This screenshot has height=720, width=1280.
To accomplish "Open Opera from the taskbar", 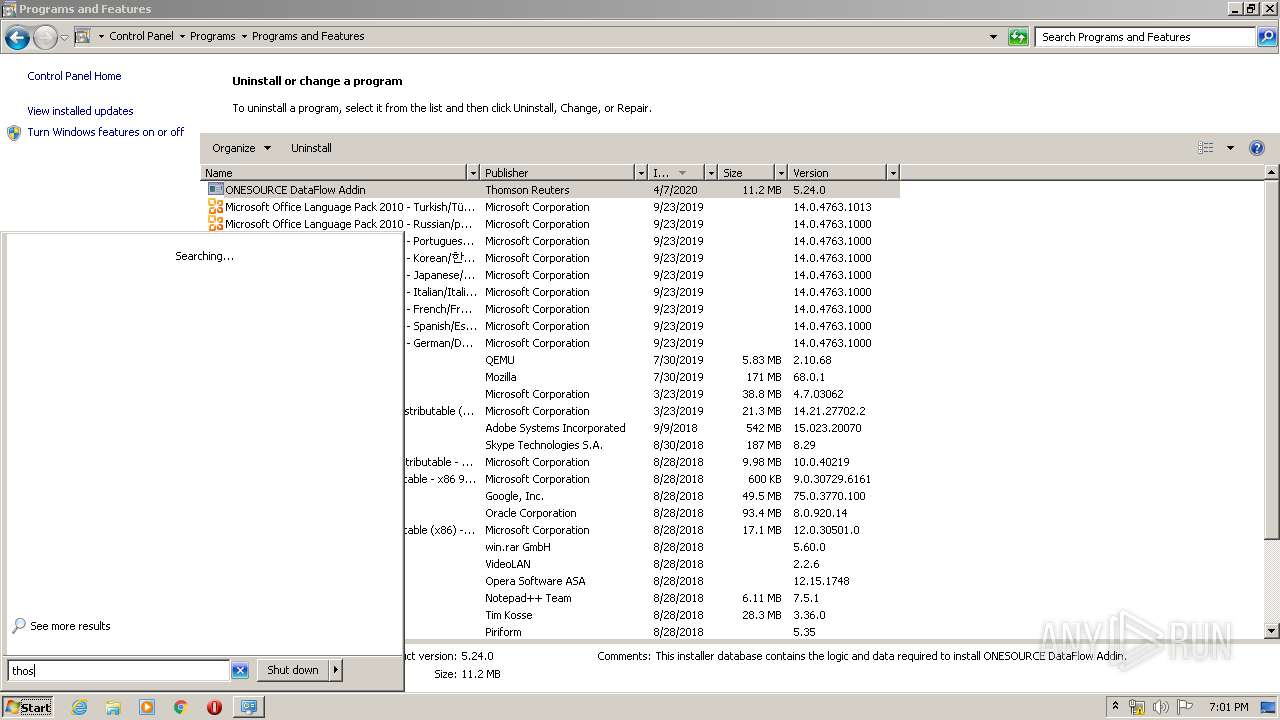I will 214,707.
